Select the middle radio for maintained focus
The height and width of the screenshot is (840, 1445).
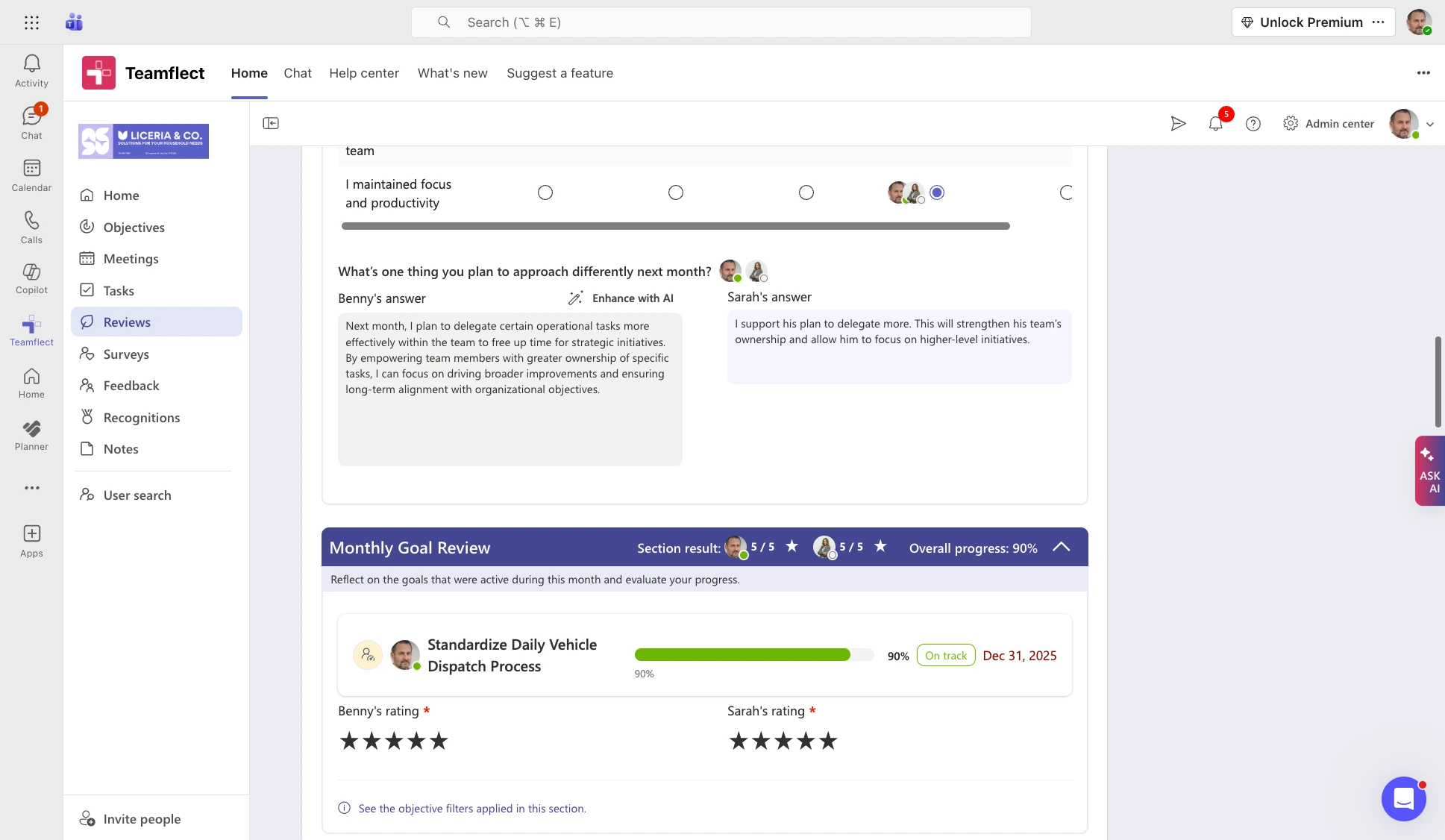pyautogui.click(x=806, y=192)
